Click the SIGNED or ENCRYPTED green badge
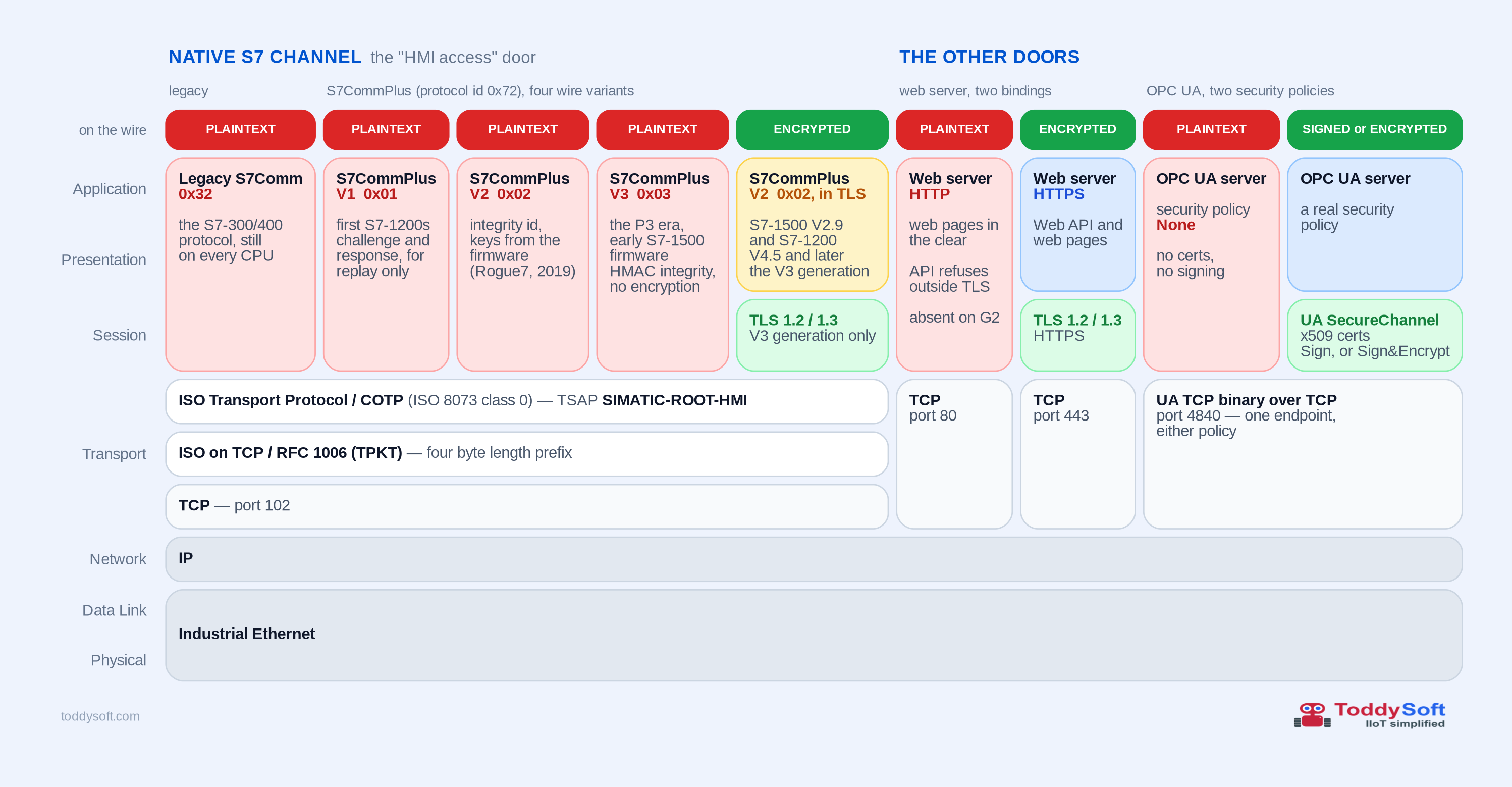This screenshot has width=1512, height=787. click(x=1375, y=129)
